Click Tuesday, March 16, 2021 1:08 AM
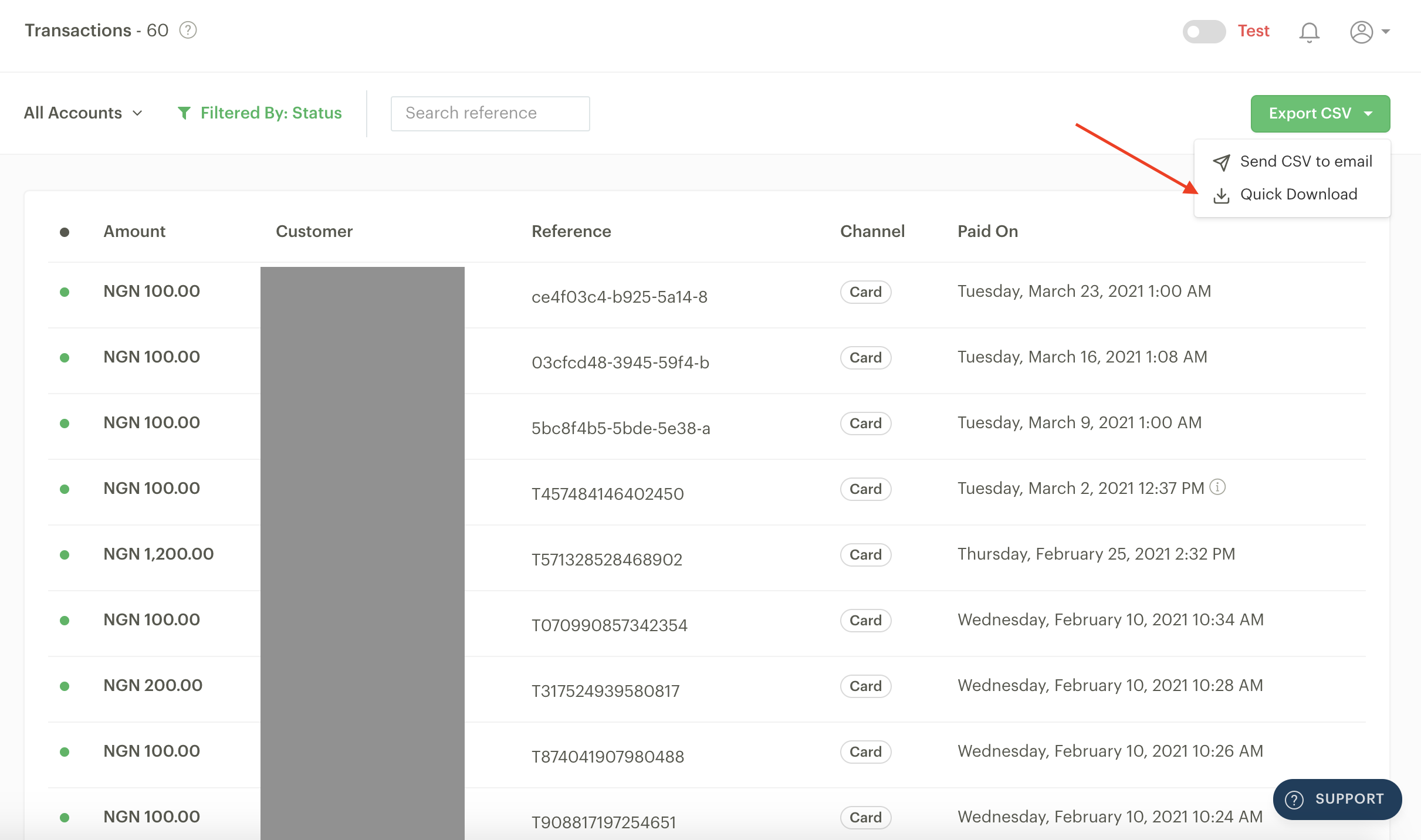The width and height of the screenshot is (1421, 840). coord(1082,357)
